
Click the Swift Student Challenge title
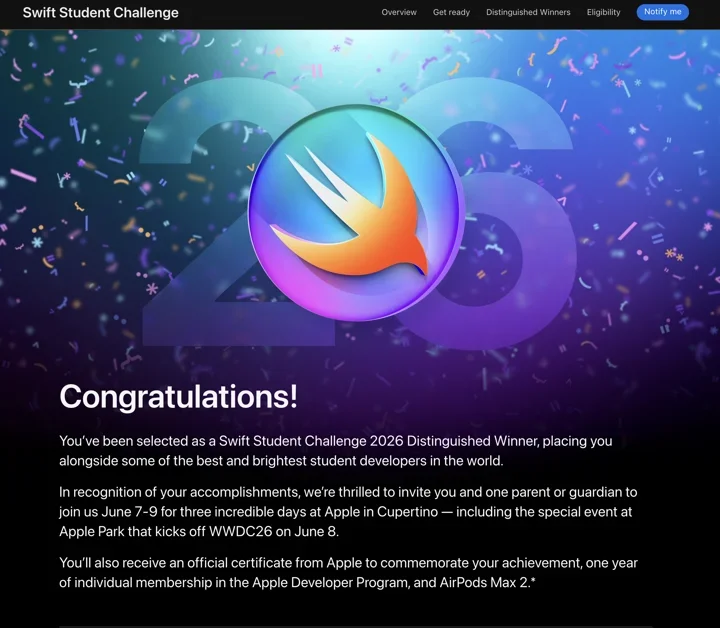point(101,13)
